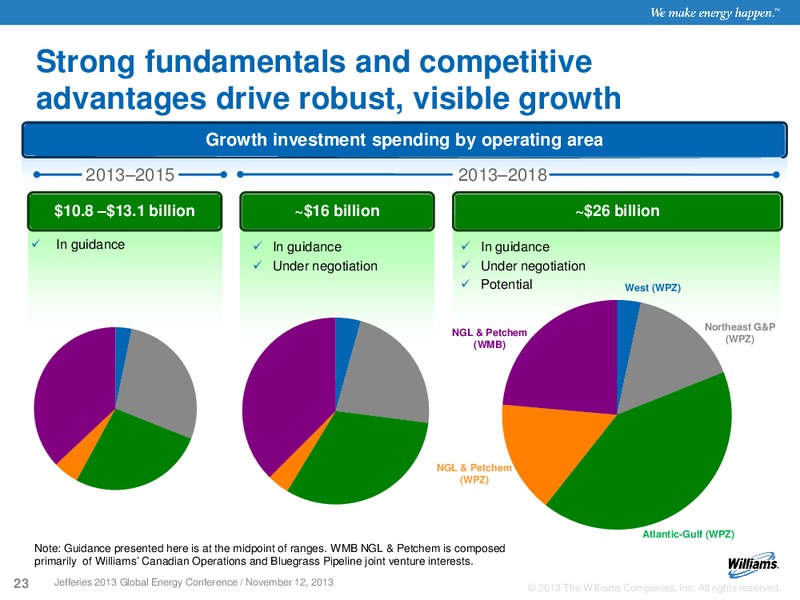Click 'In guidance' under ~$26 billion

(x=515, y=247)
